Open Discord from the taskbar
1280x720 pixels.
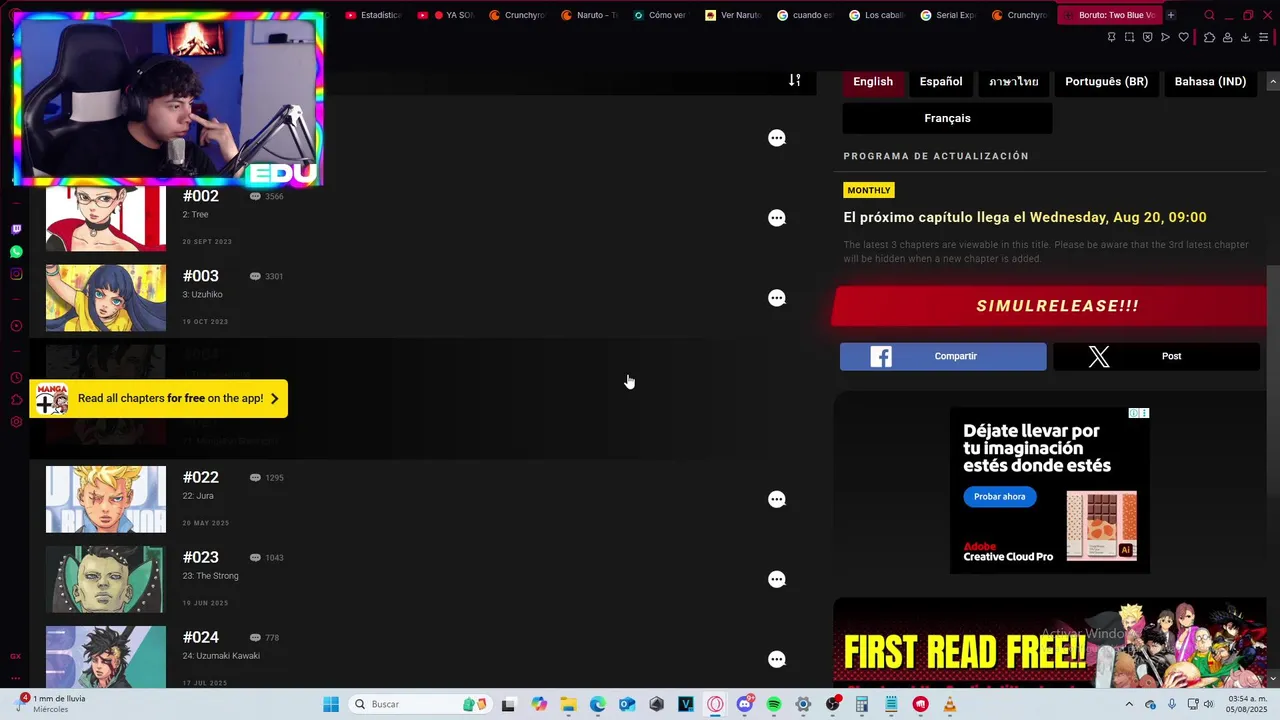(745, 704)
